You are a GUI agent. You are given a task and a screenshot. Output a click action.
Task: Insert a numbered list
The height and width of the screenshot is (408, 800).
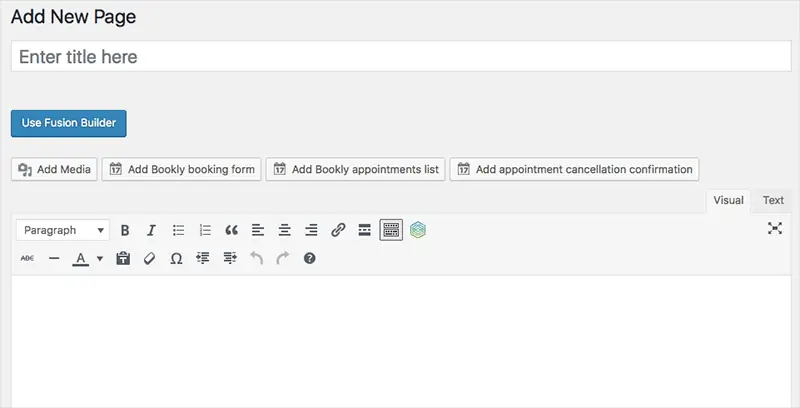point(205,231)
